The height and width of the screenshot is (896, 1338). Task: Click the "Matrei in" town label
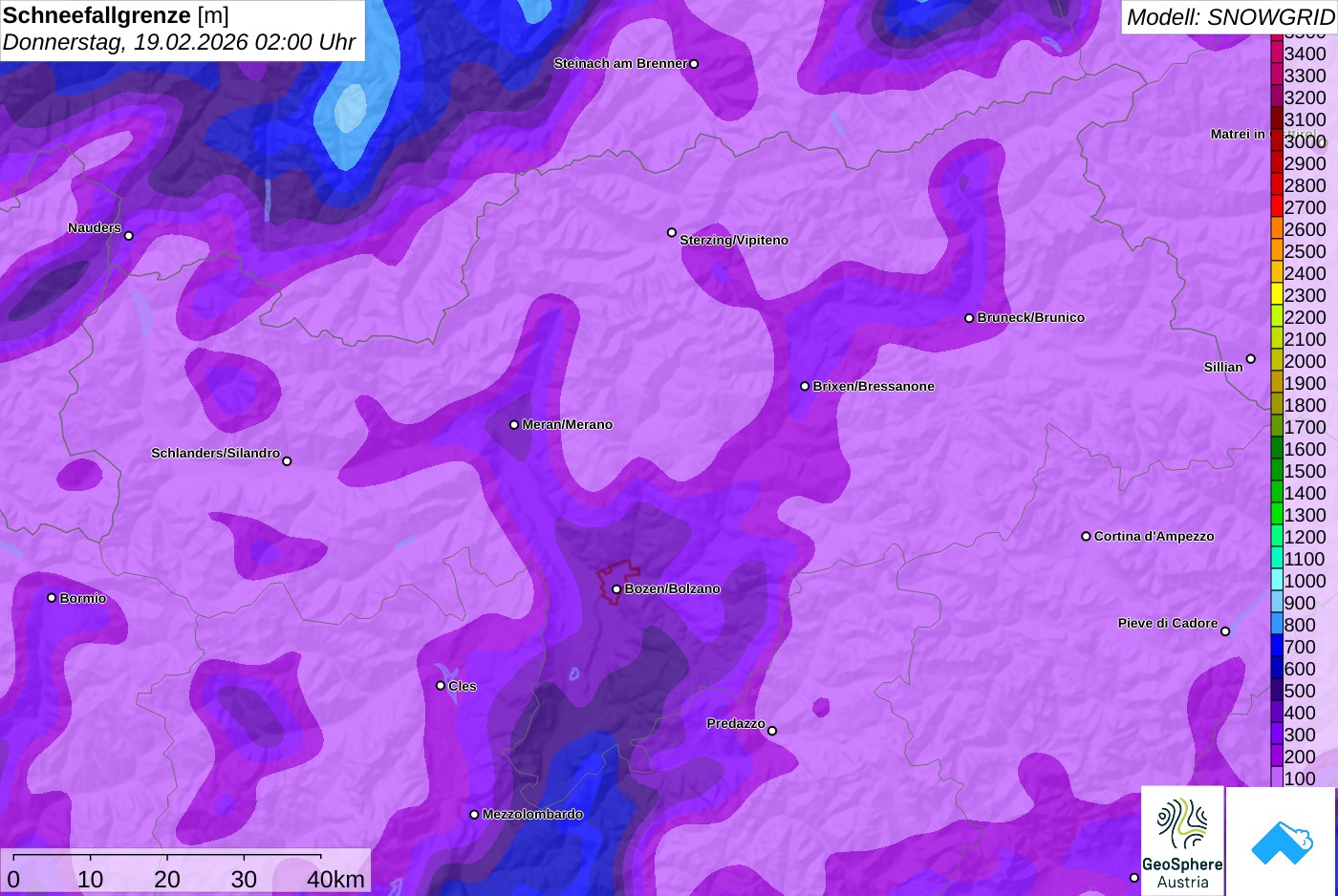pos(1238,135)
